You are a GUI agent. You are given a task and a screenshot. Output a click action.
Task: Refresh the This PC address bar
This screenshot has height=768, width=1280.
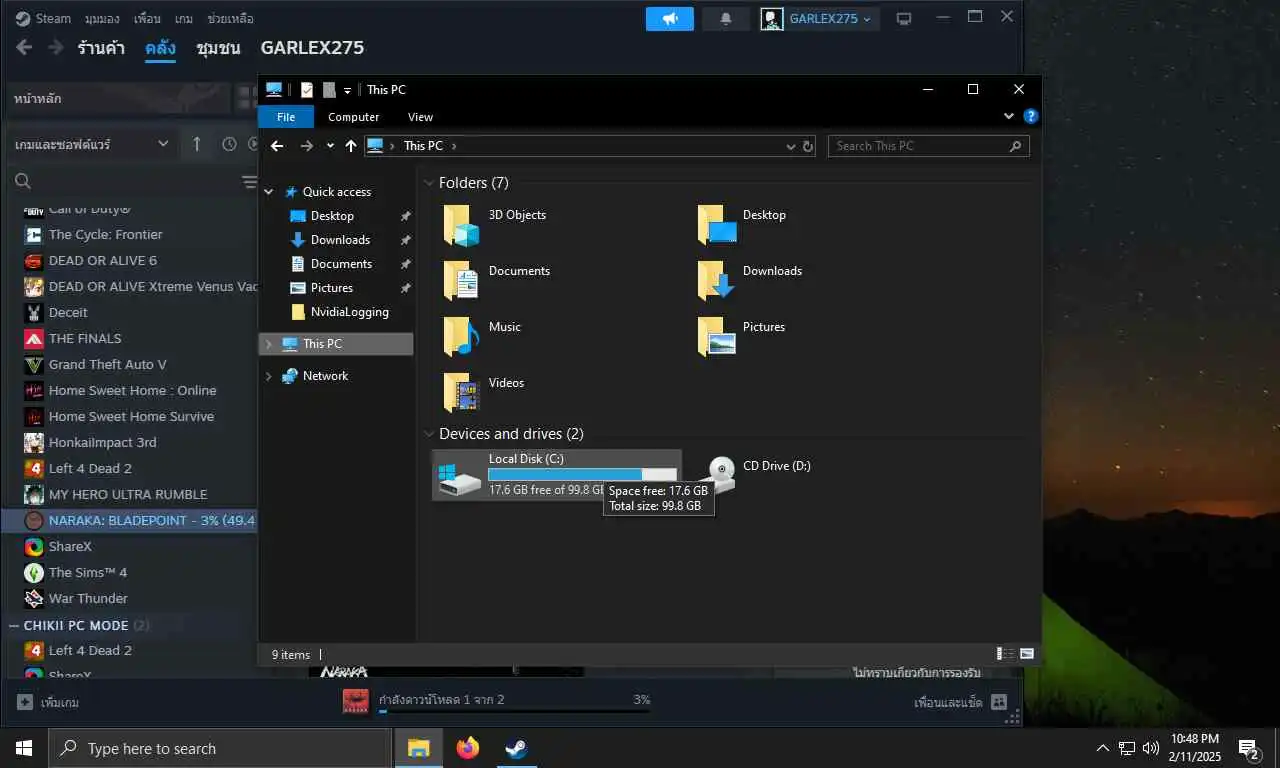pos(808,146)
